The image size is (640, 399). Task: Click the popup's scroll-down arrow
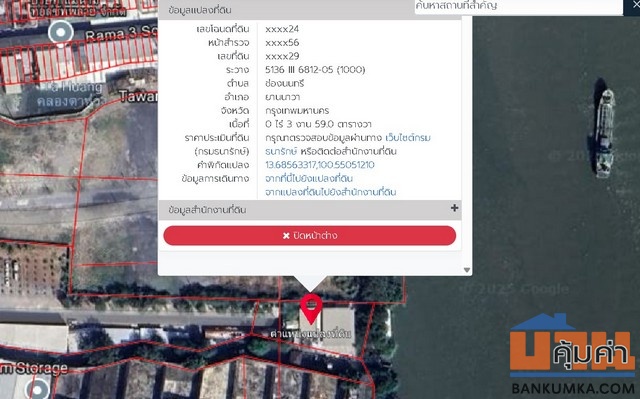tap(467, 270)
